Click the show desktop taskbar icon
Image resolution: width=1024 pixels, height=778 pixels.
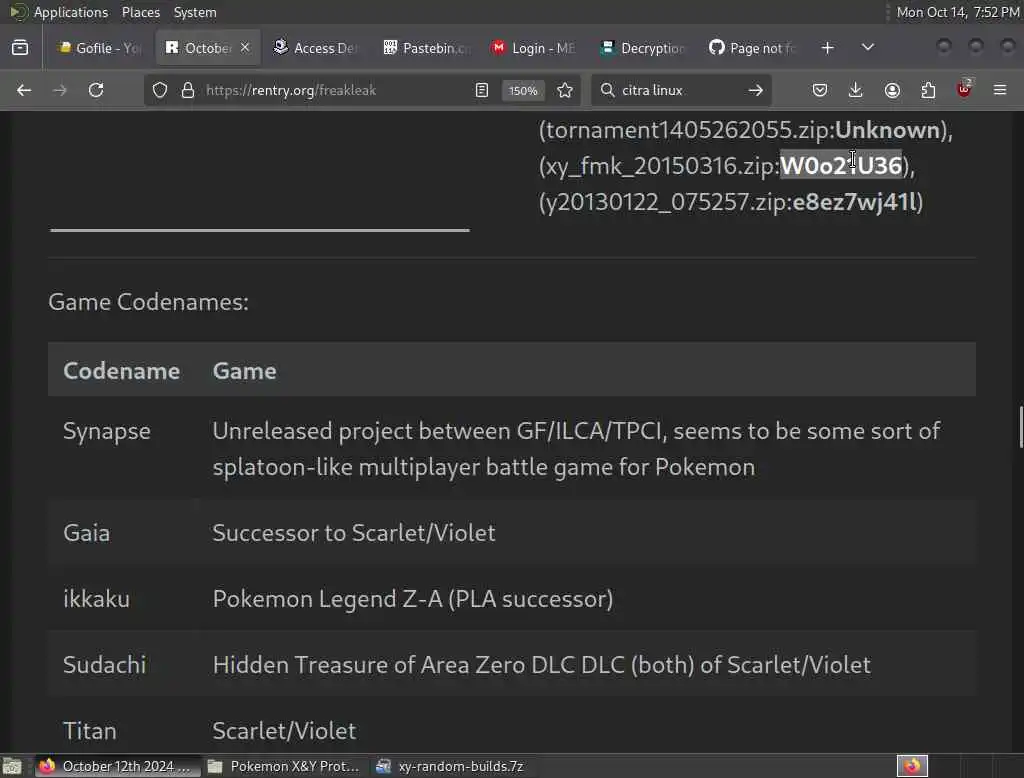click(x=12, y=766)
